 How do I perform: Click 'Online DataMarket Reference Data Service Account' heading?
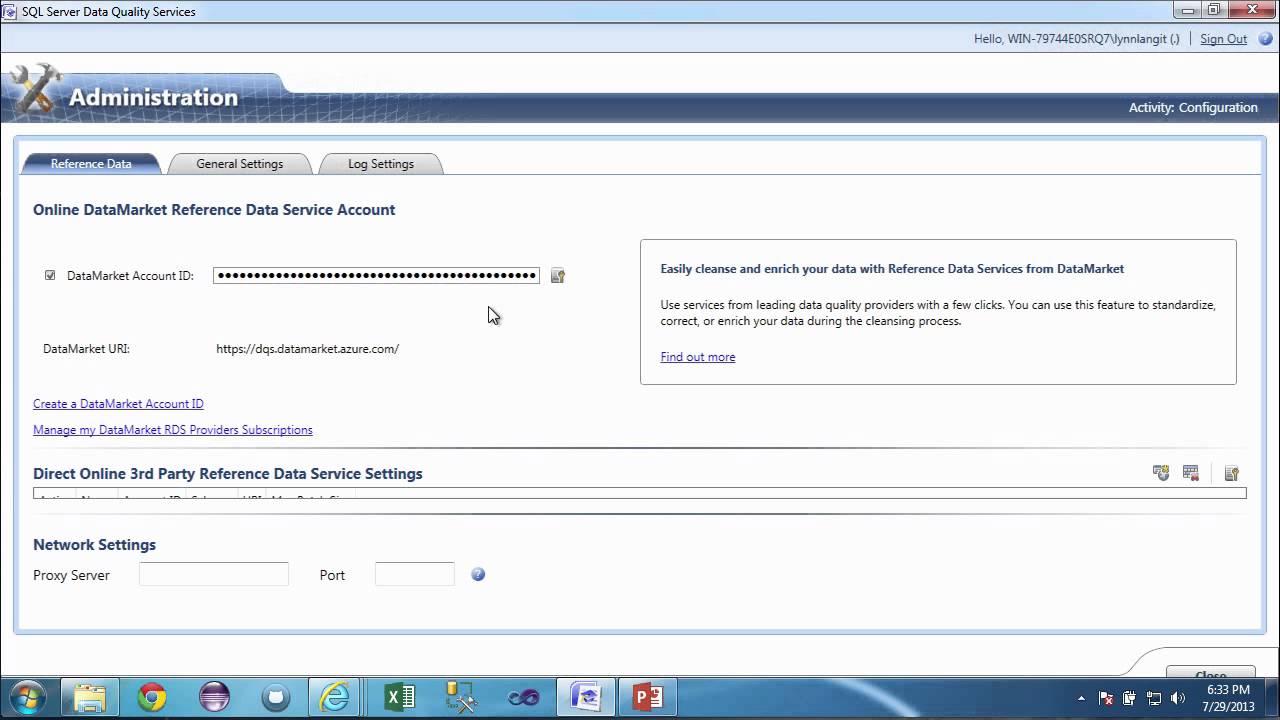pos(214,210)
